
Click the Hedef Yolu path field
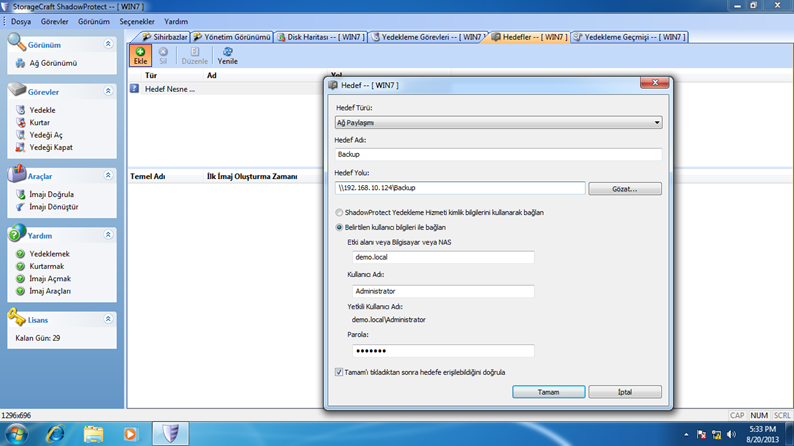(460, 188)
